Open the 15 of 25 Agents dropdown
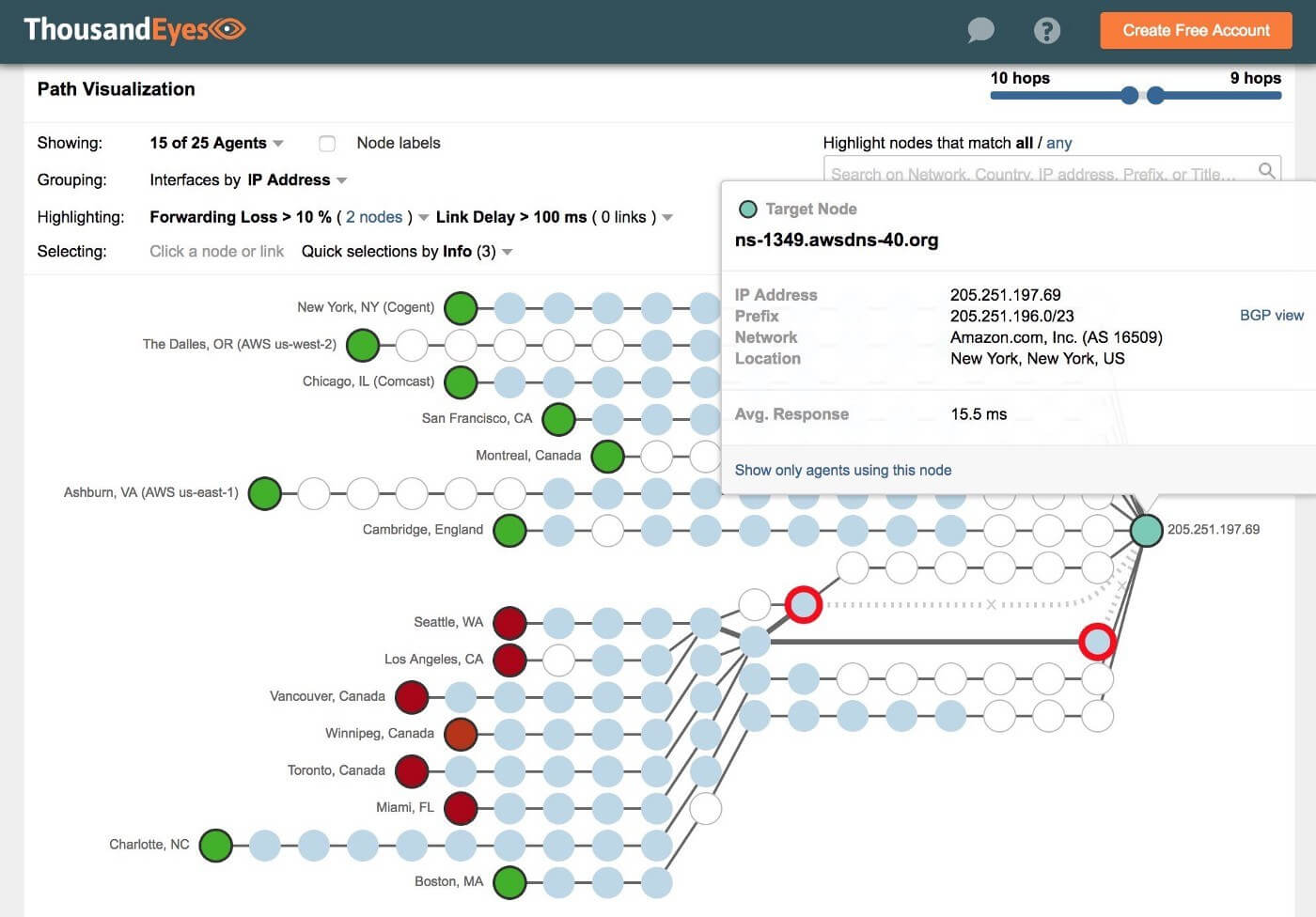The width and height of the screenshot is (1316, 917). pyautogui.click(x=216, y=143)
